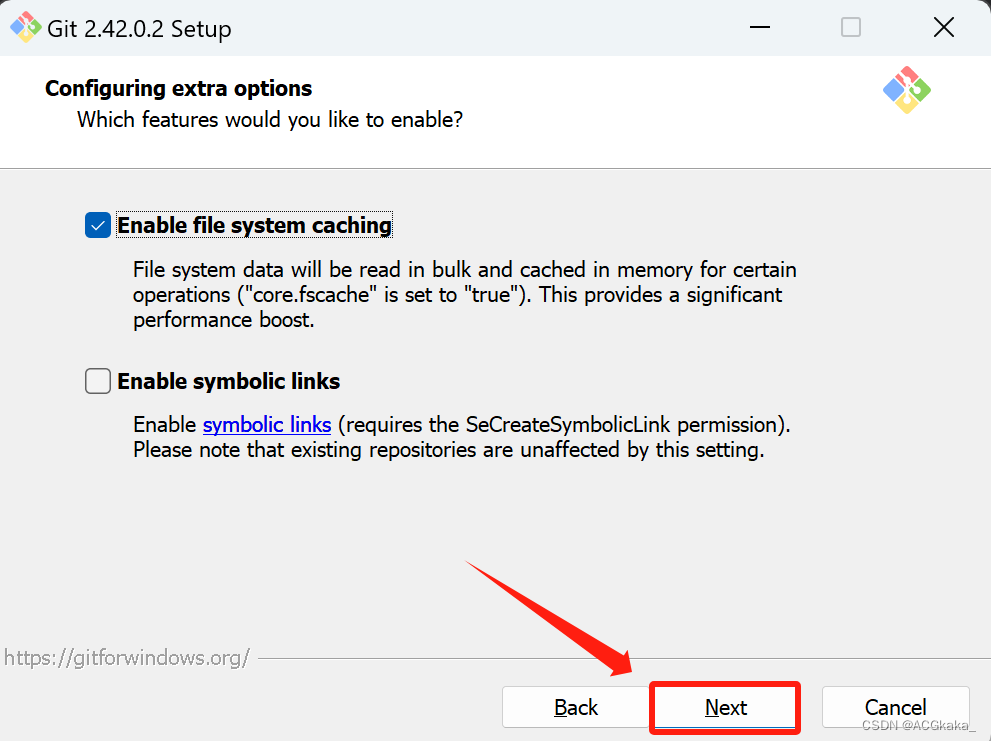The height and width of the screenshot is (741, 991).
Task: Proceed with the Next button
Action: point(725,707)
